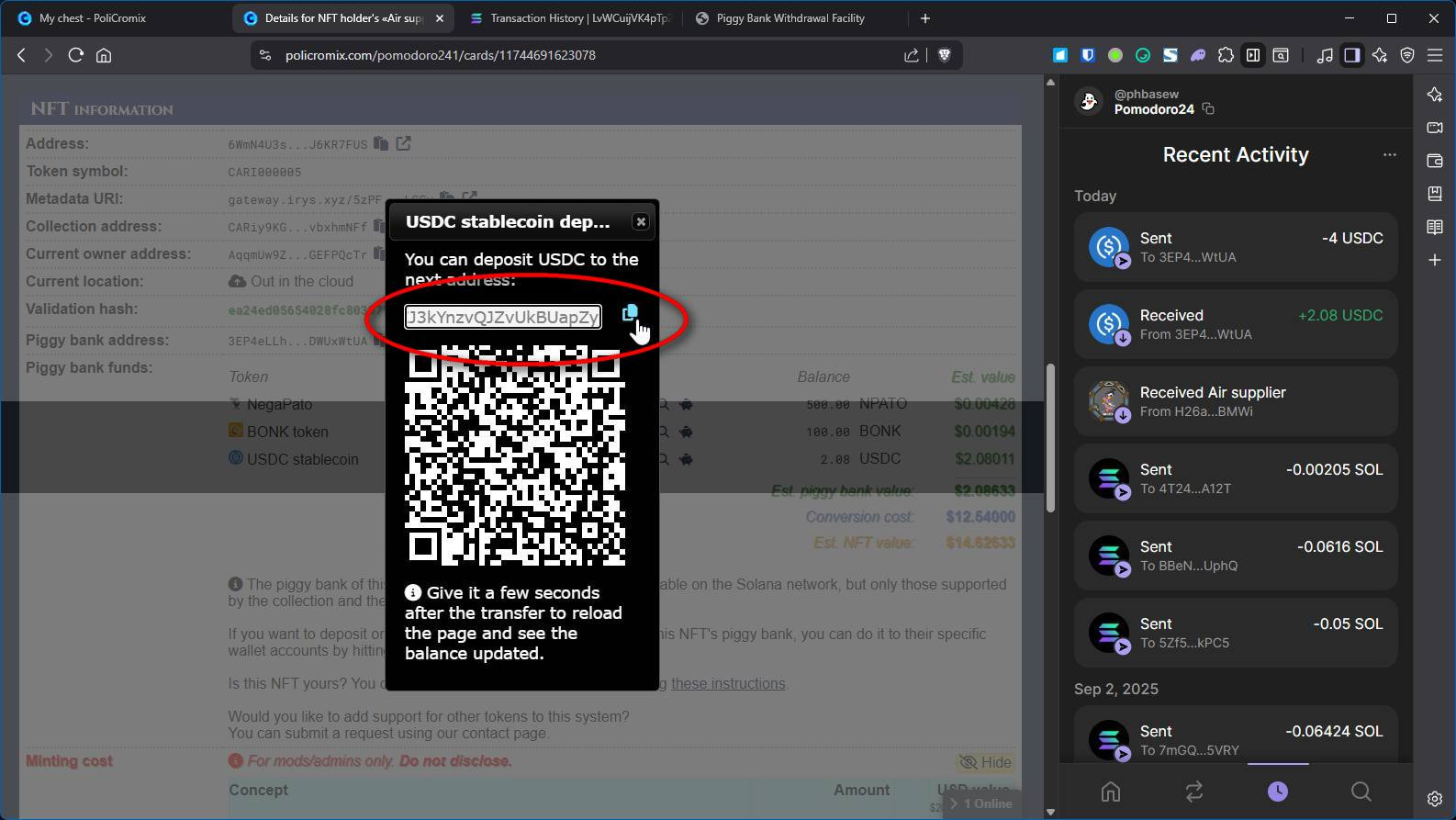Open the Received Air supplier activity item

pyautogui.click(x=1236, y=401)
